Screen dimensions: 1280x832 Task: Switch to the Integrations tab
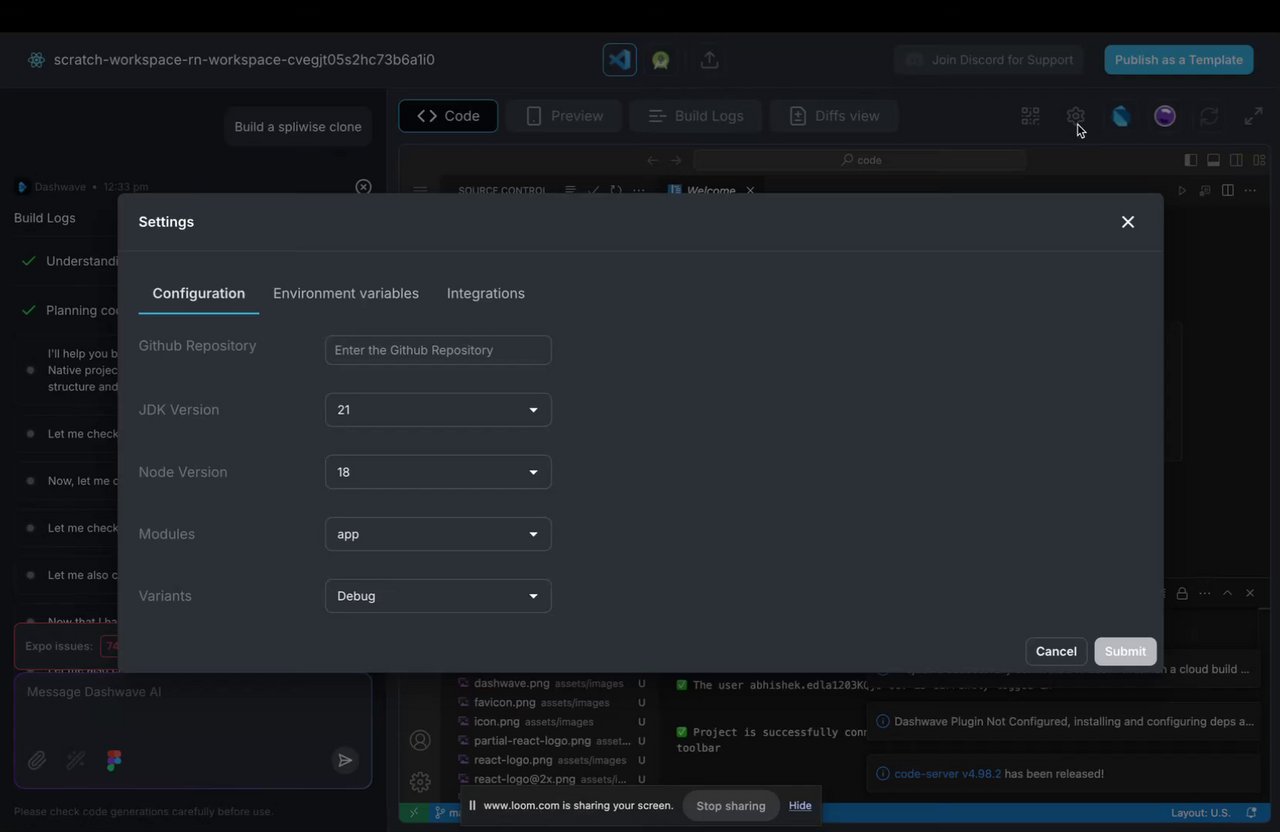tap(486, 293)
